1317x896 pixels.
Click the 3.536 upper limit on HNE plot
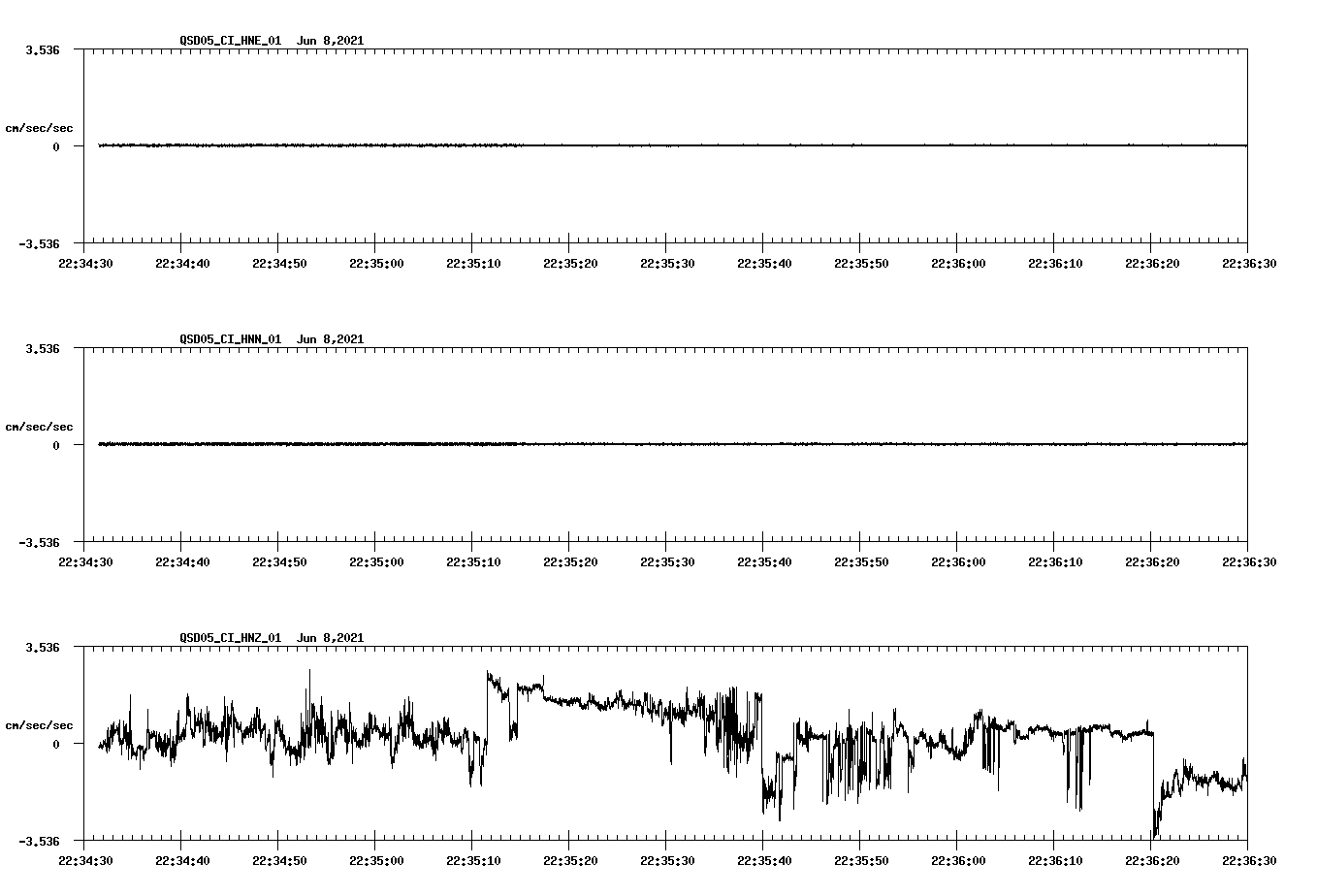[x=43, y=49]
